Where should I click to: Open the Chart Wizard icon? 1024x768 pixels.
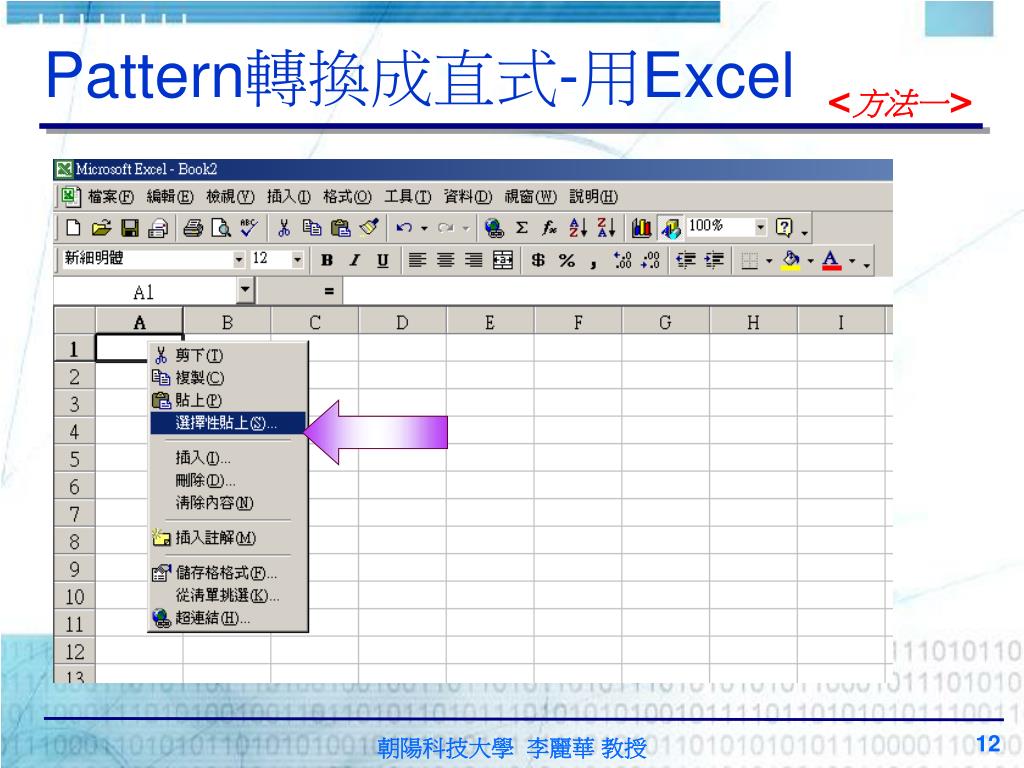(x=641, y=227)
